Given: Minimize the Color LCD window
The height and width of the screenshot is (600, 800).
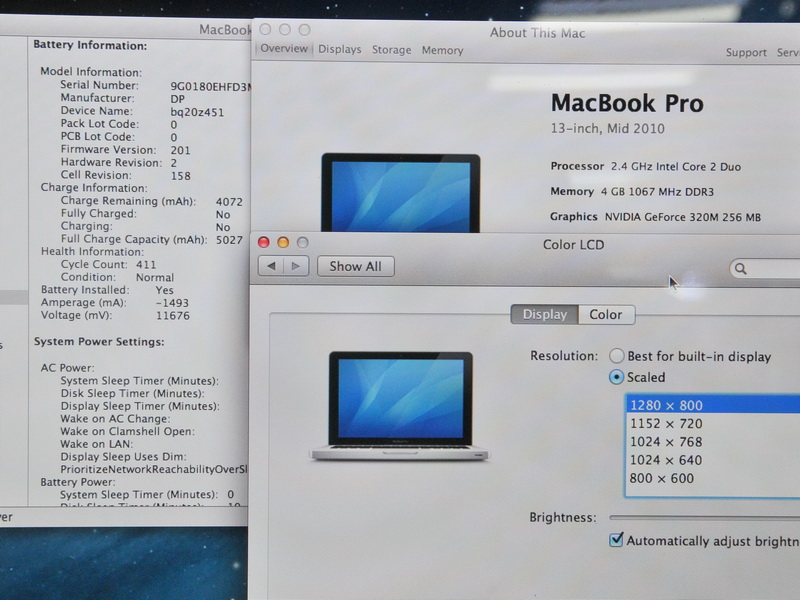Looking at the screenshot, I should [x=283, y=242].
